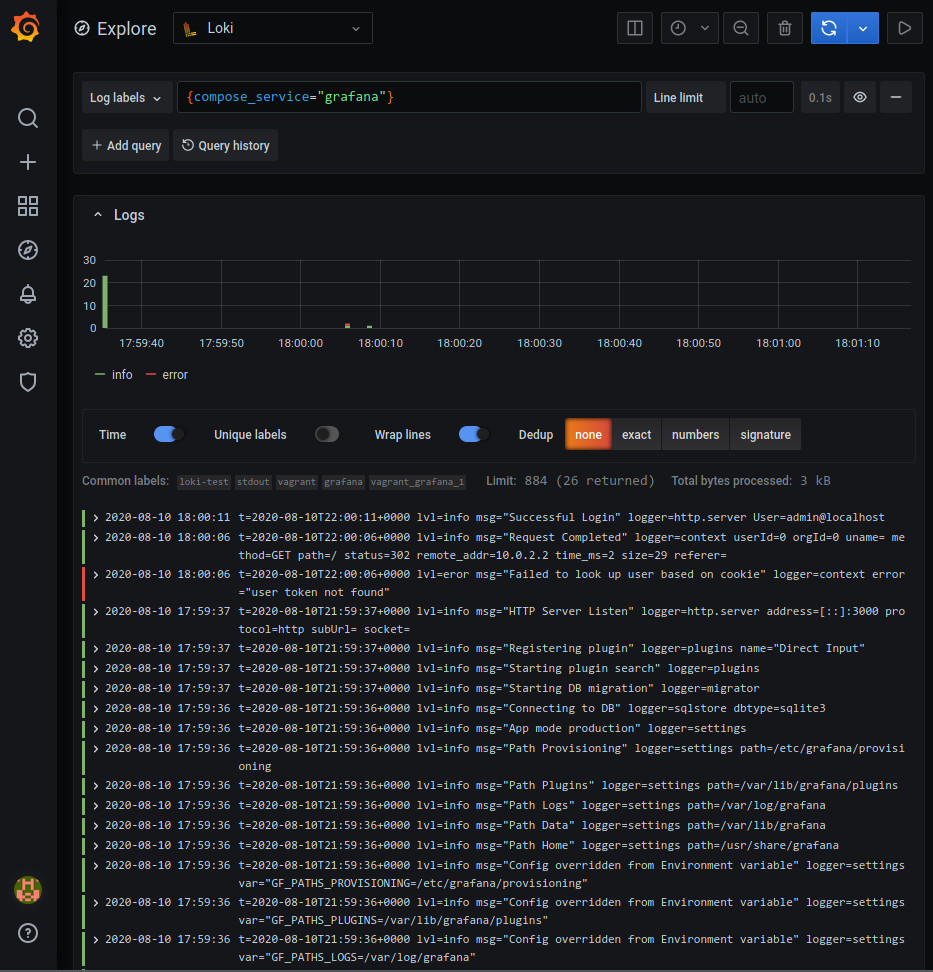Open the user avatar profile icon
Screen dimensions: 933x972
(x=28, y=890)
